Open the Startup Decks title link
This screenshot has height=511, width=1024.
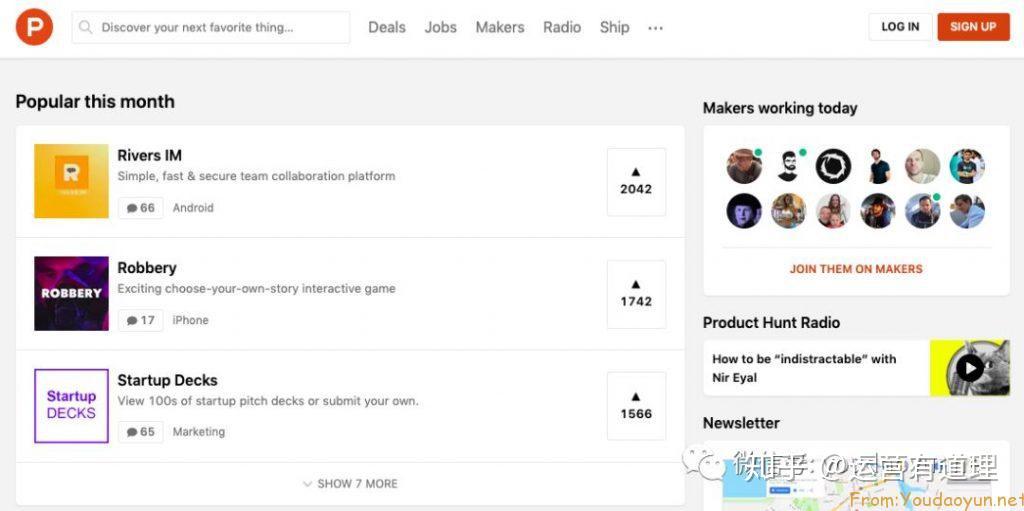point(167,380)
